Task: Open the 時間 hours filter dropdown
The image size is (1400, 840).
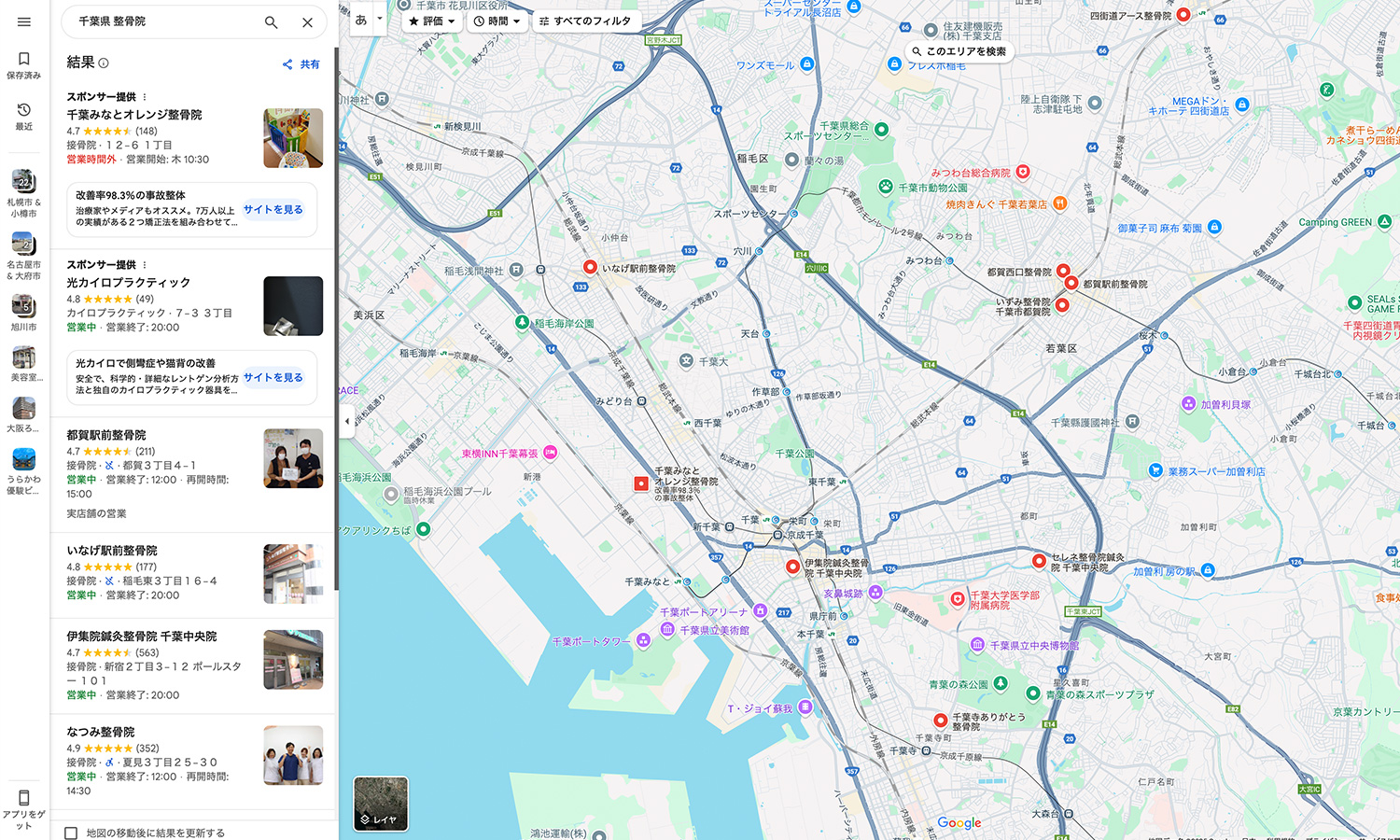Action: pyautogui.click(x=497, y=21)
